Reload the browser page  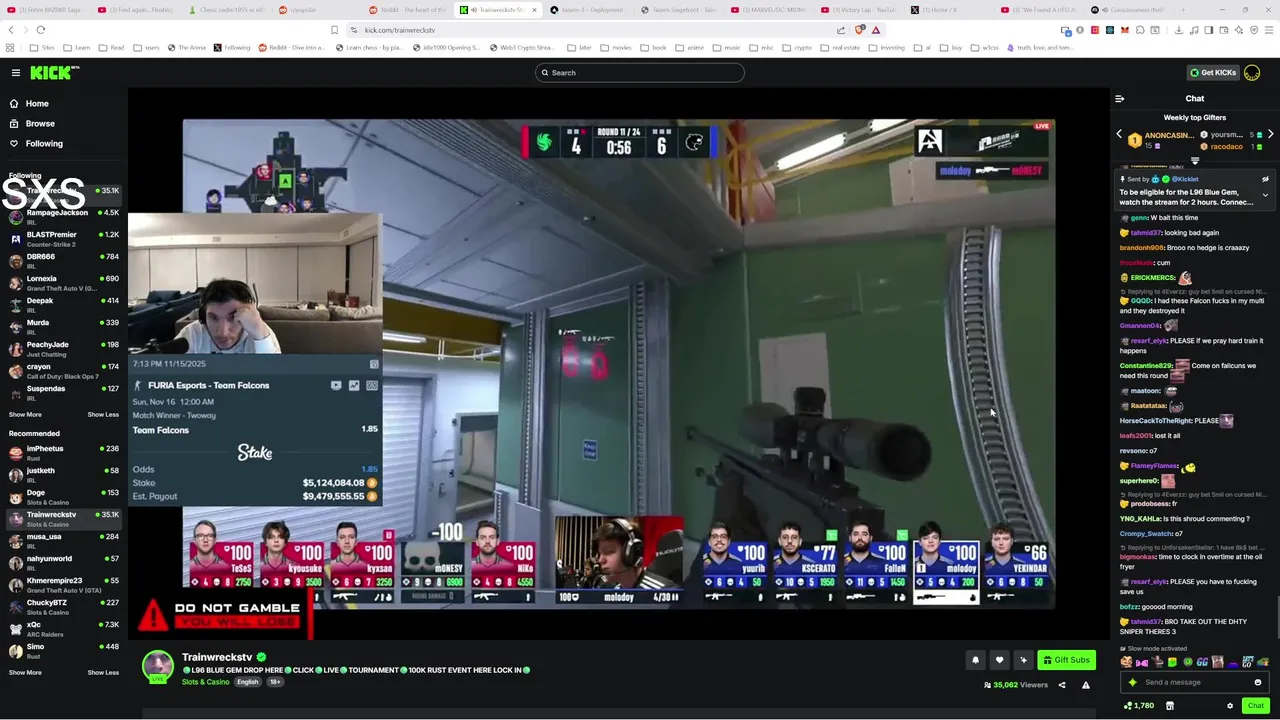click(x=40, y=30)
